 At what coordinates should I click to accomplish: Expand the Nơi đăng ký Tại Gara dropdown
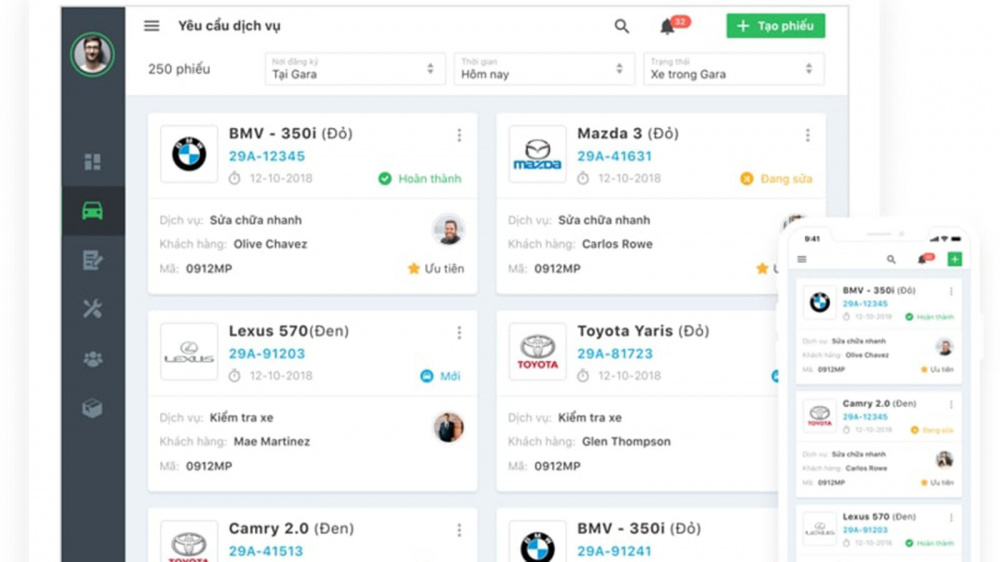(x=355, y=69)
